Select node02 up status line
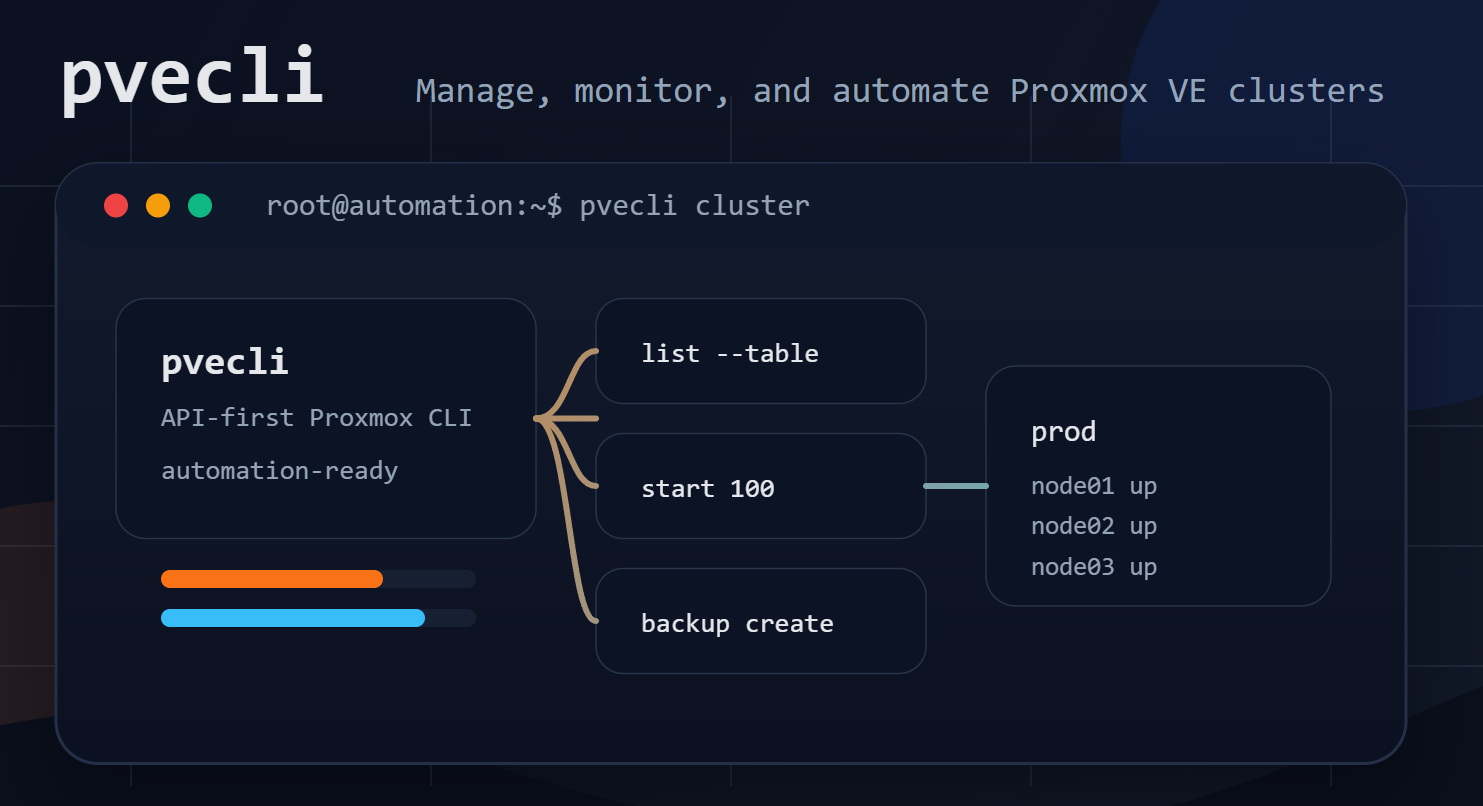 1094,527
